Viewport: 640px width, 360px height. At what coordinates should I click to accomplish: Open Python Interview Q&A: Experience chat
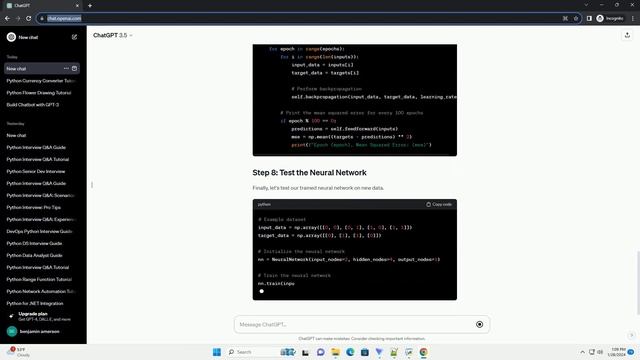point(41,220)
